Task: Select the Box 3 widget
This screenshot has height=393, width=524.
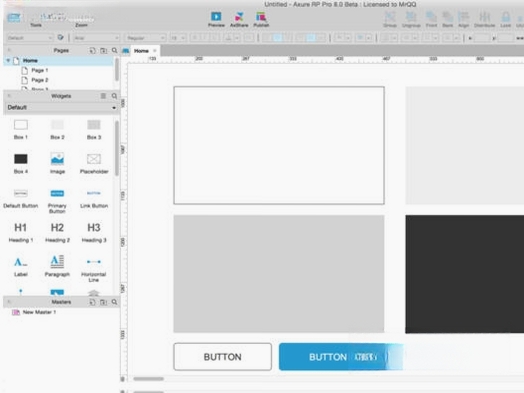Action: (x=94, y=129)
